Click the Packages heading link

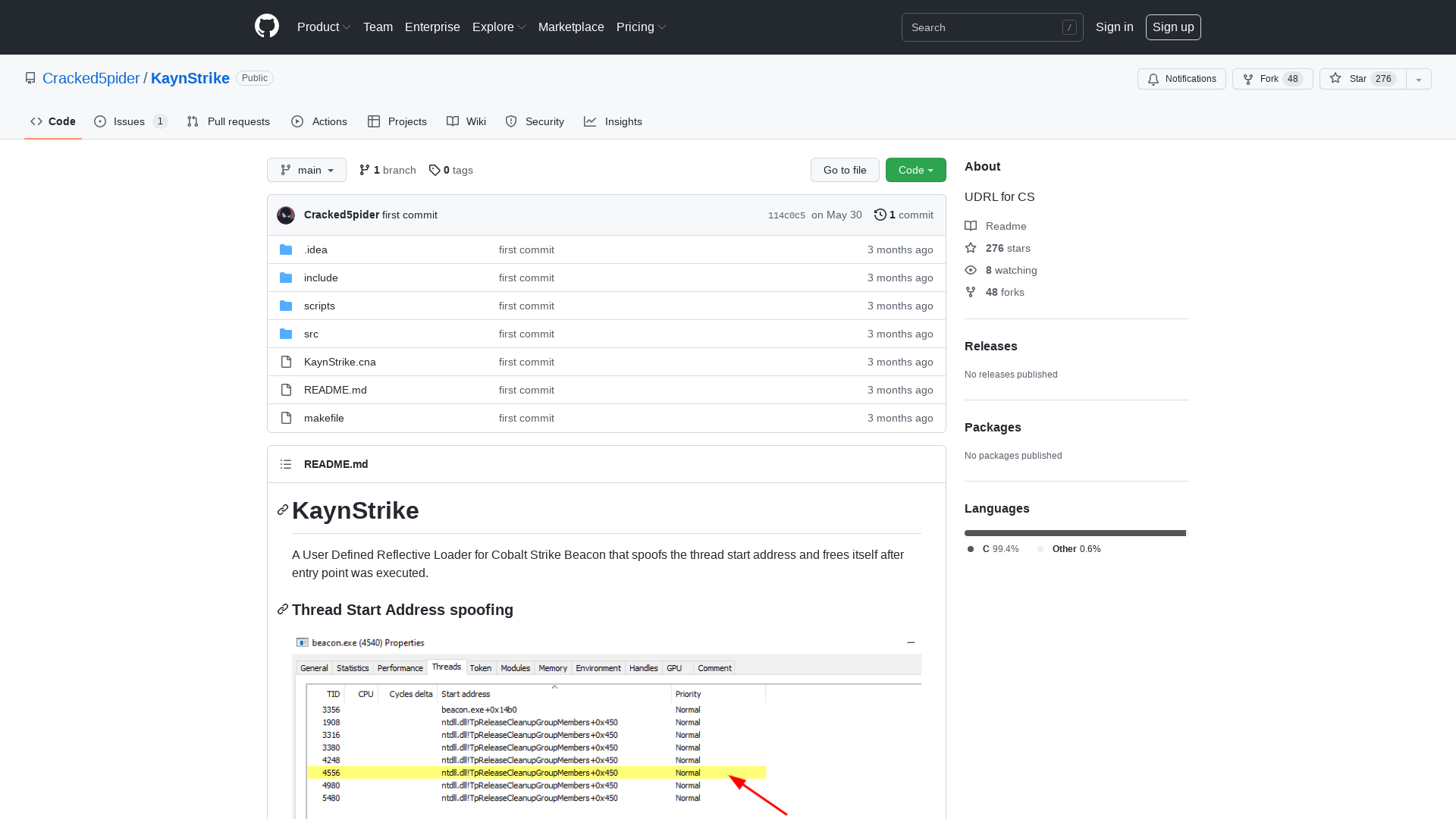pyautogui.click(x=993, y=427)
